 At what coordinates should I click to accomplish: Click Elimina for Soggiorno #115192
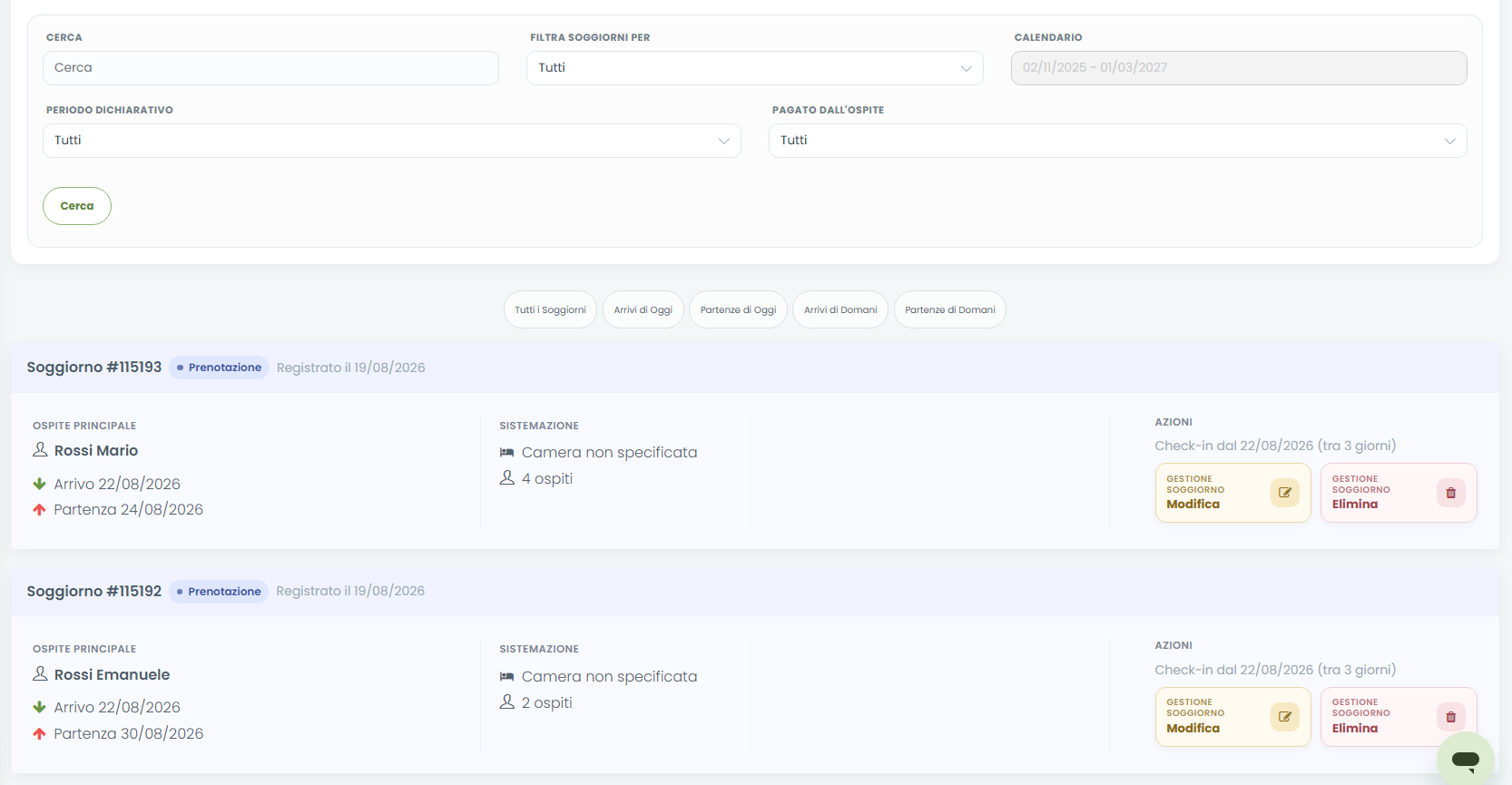coord(1399,717)
